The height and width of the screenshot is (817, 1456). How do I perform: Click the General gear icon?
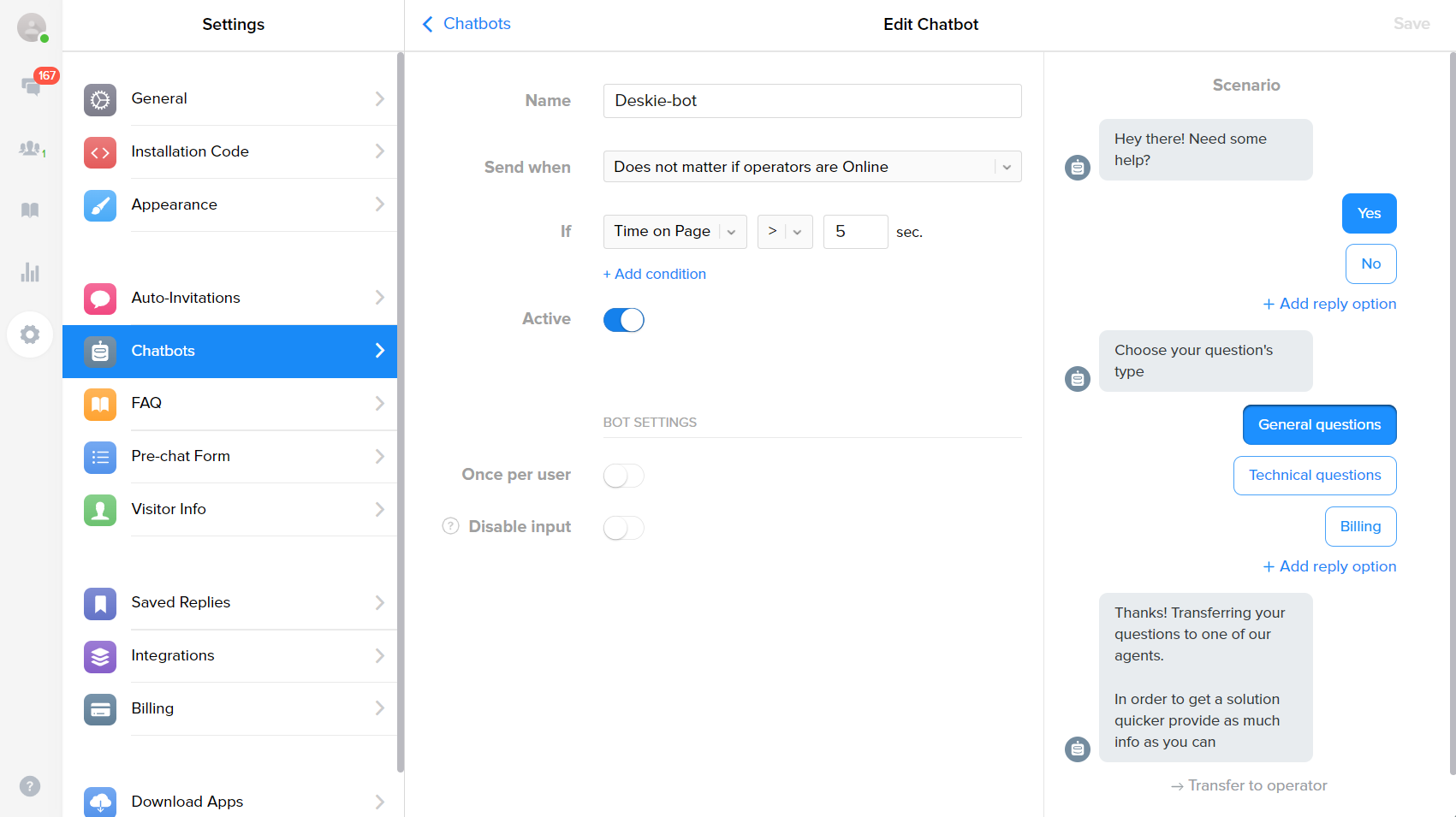[100, 100]
